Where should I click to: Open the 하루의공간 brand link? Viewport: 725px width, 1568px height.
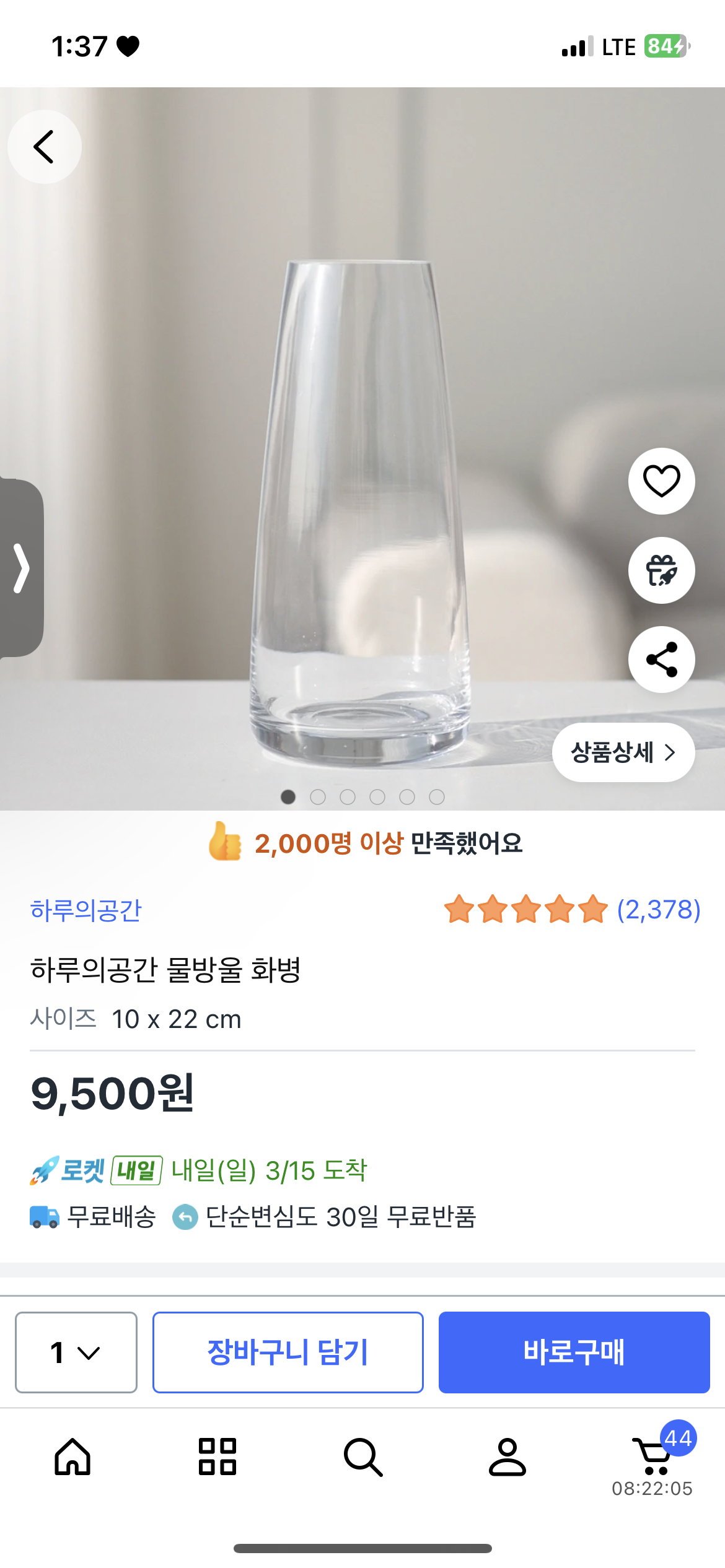[x=86, y=910]
